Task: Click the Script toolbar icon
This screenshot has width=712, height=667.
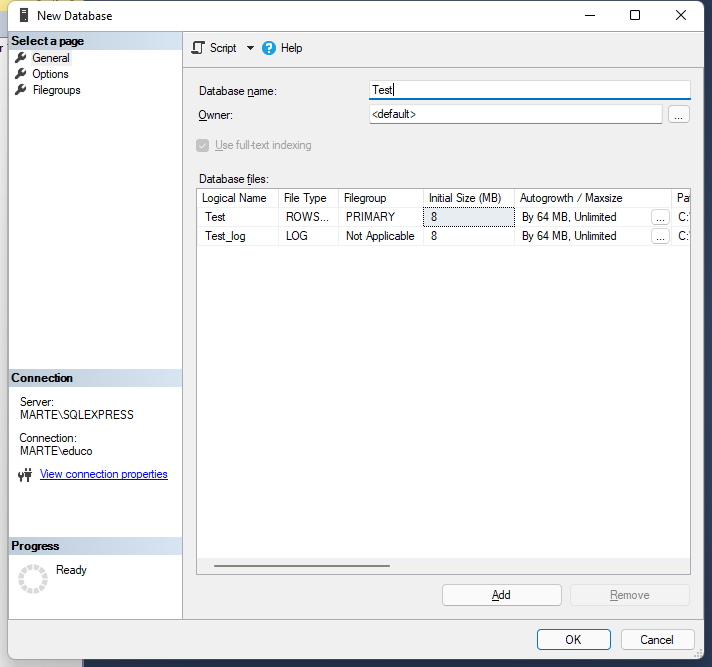Action: click(198, 48)
